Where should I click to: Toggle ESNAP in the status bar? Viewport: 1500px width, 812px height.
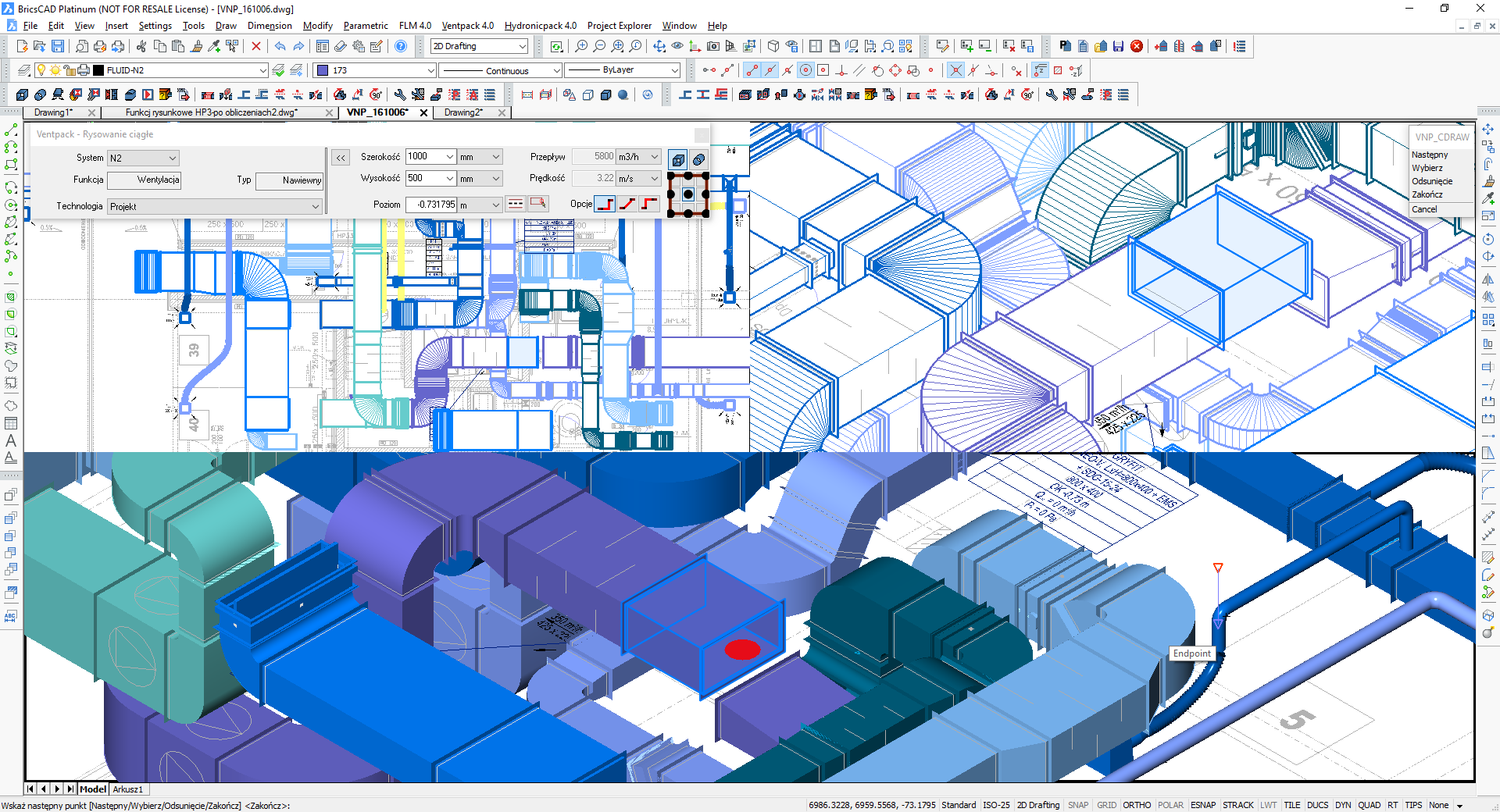coord(1202,805)
